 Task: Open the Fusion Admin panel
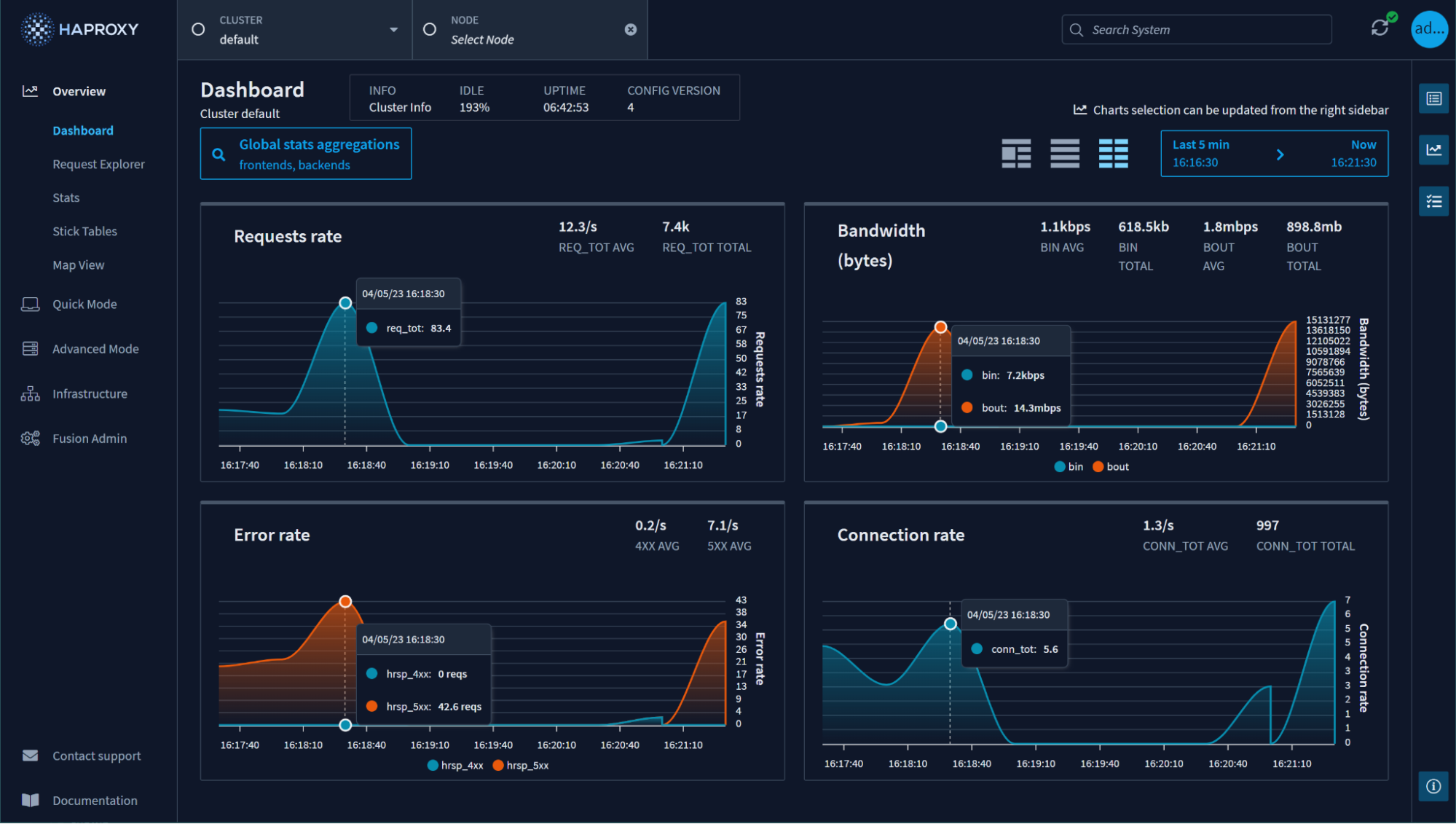[90, 438]
